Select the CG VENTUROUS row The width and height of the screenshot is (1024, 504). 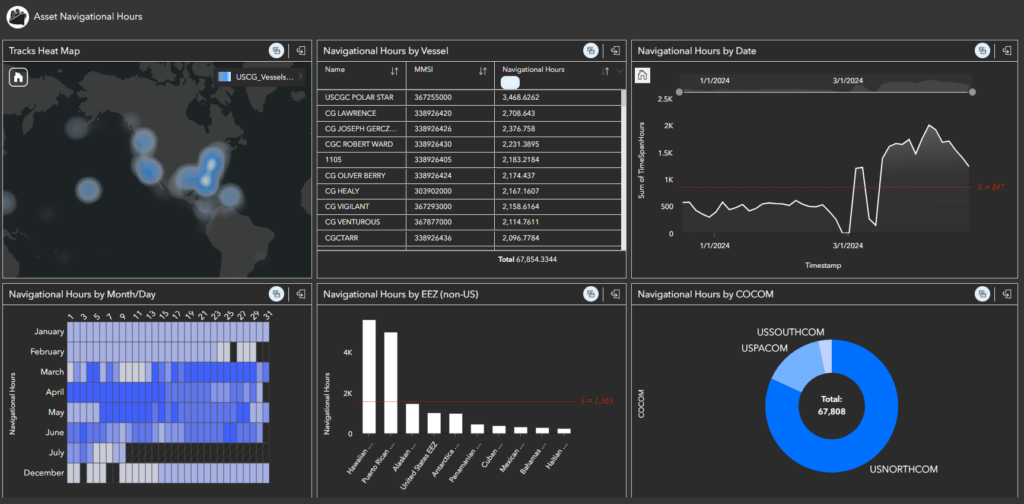point(469,222)
